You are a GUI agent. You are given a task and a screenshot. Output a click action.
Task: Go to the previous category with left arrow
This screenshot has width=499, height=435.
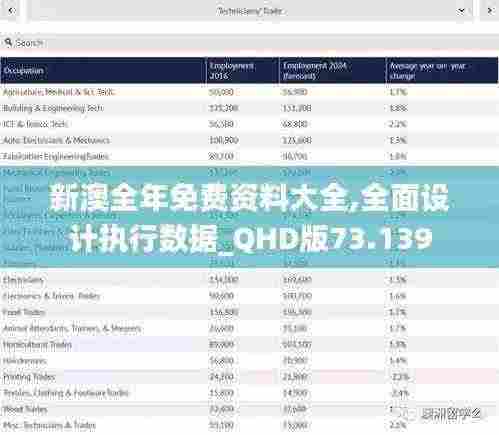tap(12, 11)
